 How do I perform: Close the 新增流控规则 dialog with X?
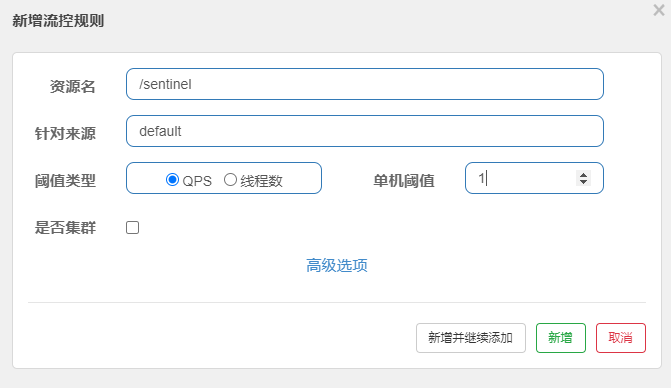[659, 10]
